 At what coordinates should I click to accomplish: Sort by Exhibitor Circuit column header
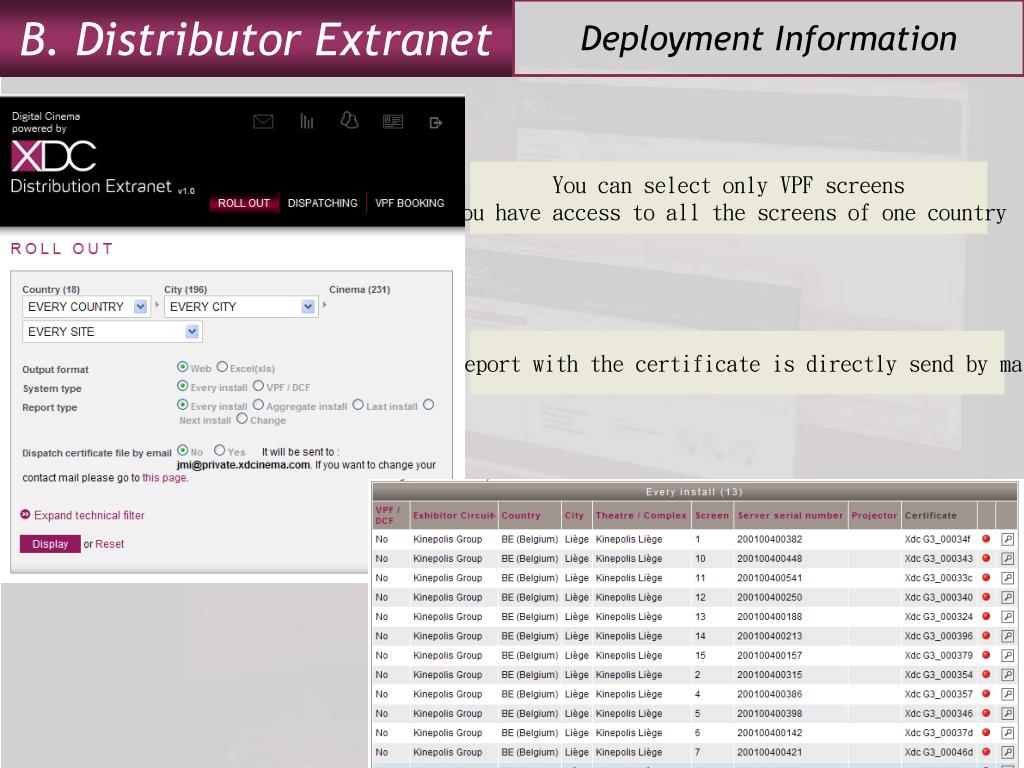[x=454, y=515]
